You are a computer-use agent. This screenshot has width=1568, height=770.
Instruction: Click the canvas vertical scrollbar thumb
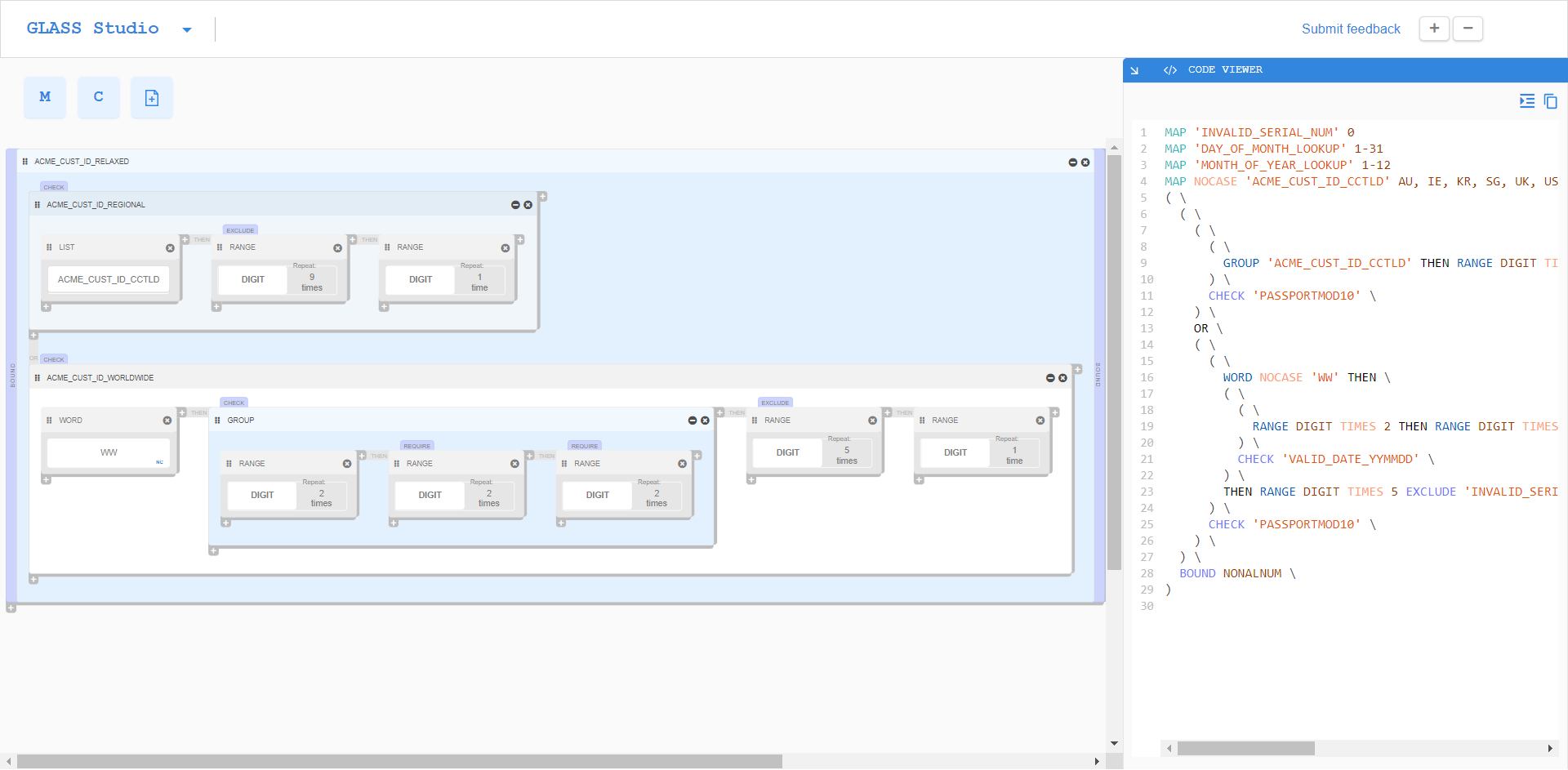coord(1114,363)
